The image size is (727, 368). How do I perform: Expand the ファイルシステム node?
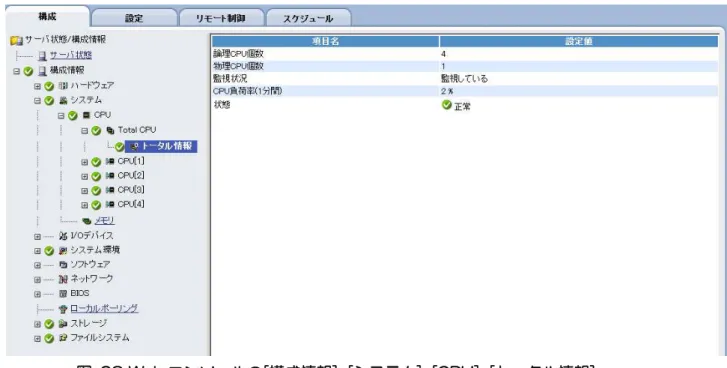(x=38, y=339)
